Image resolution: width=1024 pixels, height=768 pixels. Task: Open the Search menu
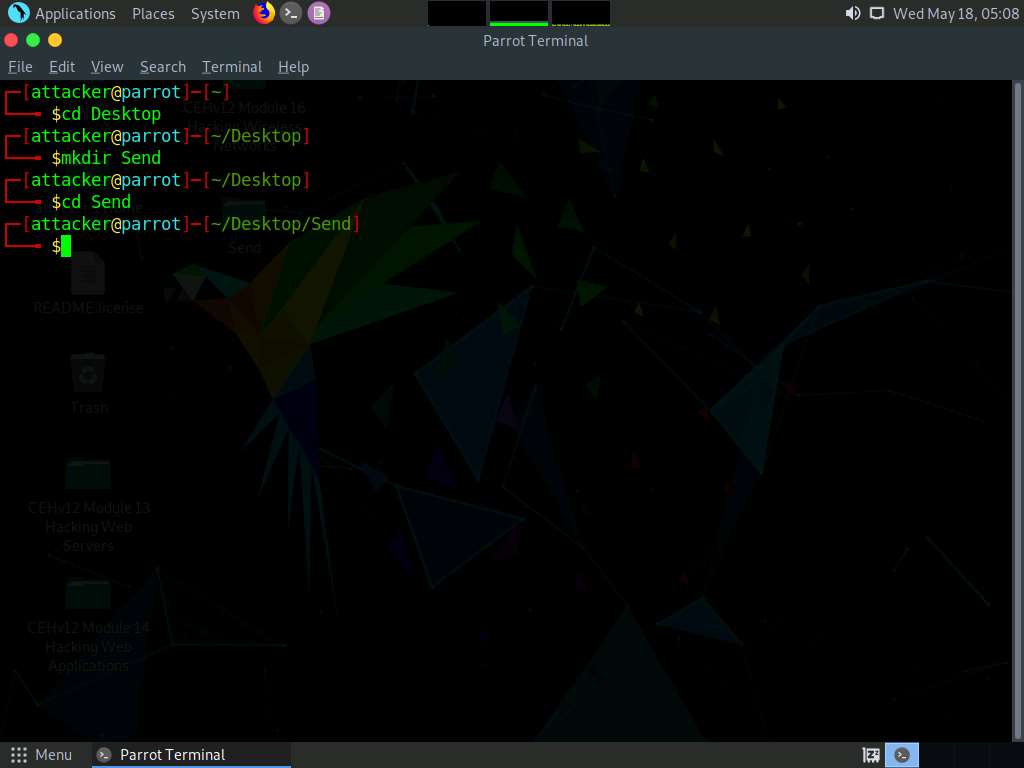click(163, 67)
